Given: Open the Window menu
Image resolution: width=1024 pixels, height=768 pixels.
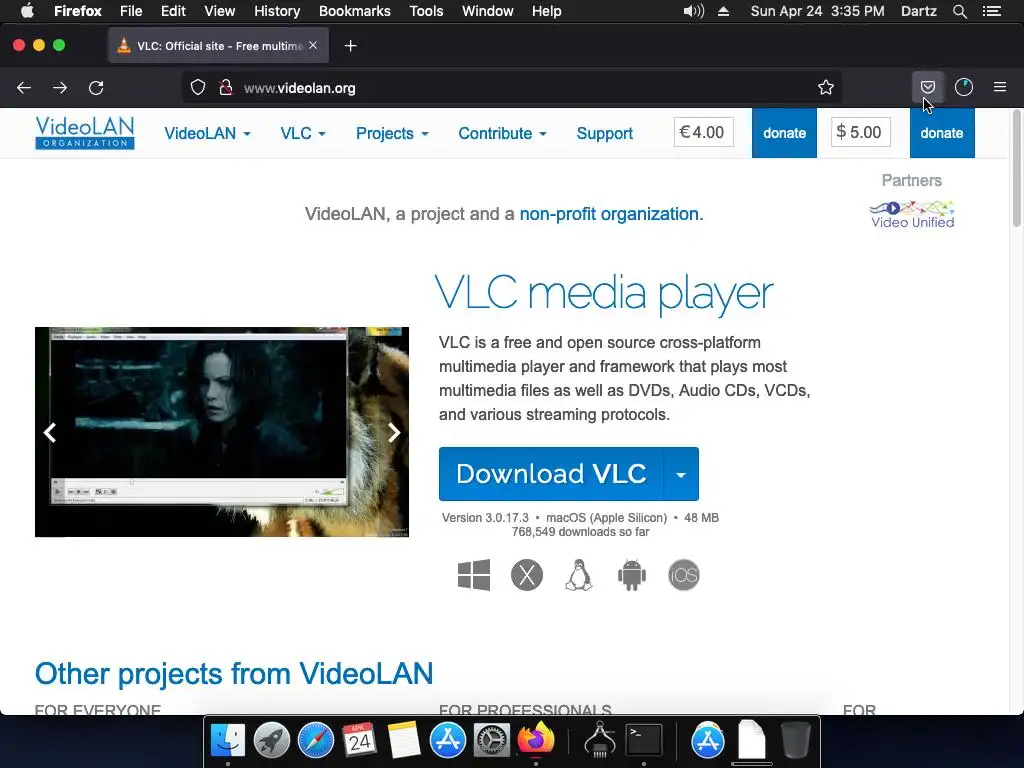Looking at the screenshot, I should point(488,11).
